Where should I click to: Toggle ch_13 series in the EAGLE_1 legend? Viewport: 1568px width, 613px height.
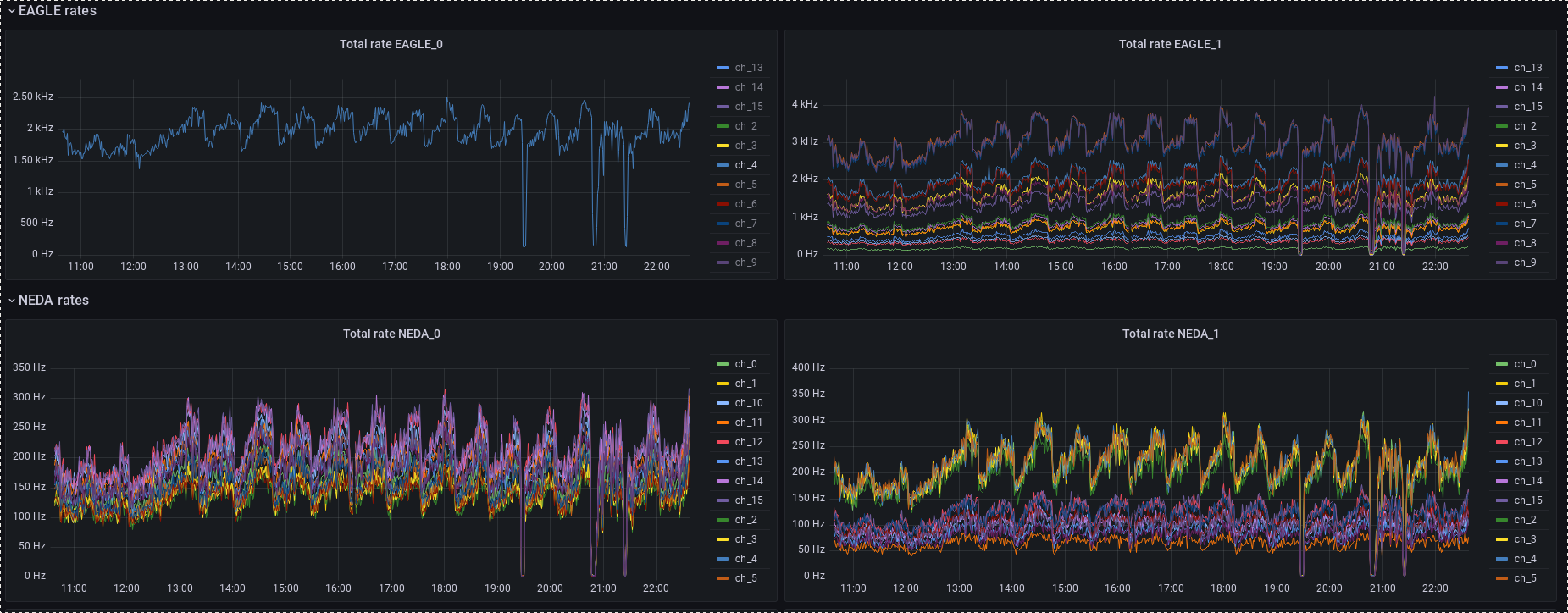click(x=1527, y=68)
